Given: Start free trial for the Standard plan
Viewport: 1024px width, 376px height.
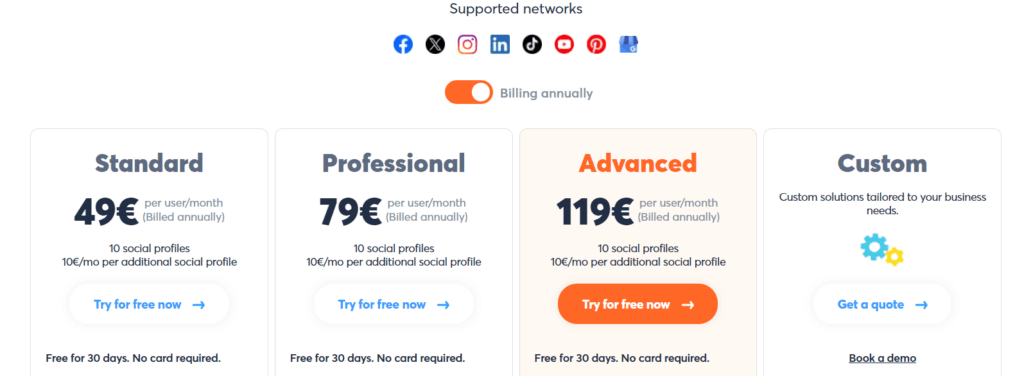Looking at the screenshot, I should coord(149,304).
